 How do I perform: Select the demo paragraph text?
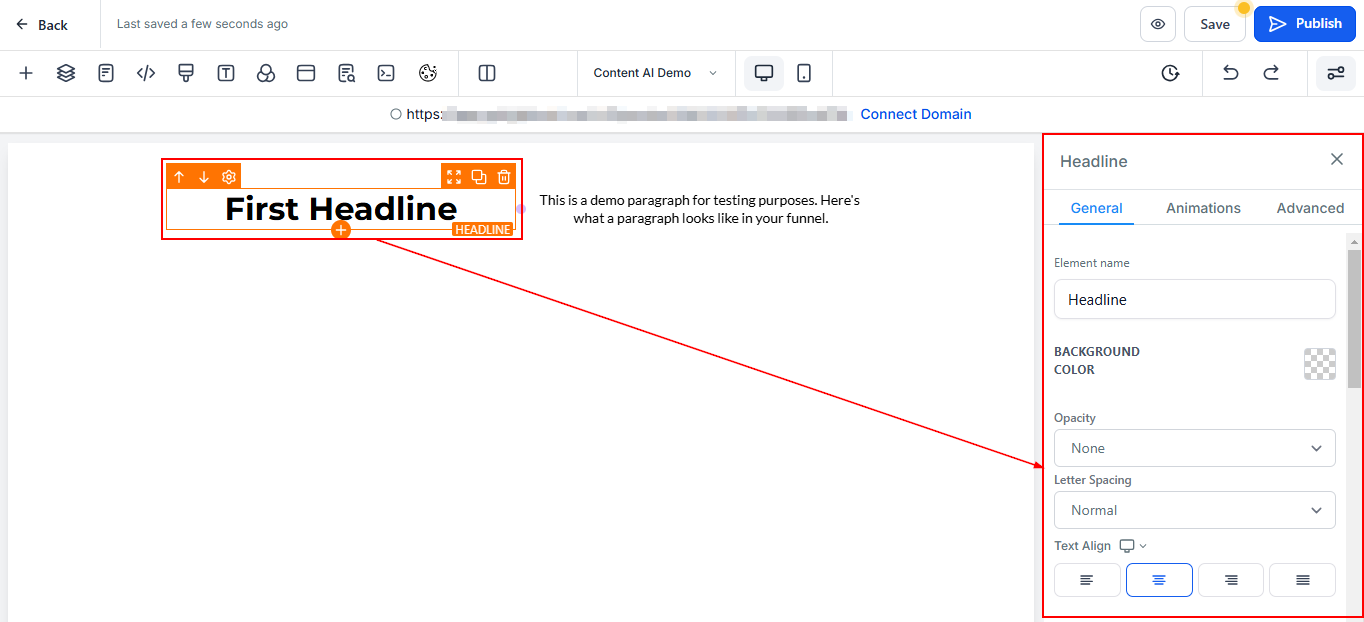point(700,209)
